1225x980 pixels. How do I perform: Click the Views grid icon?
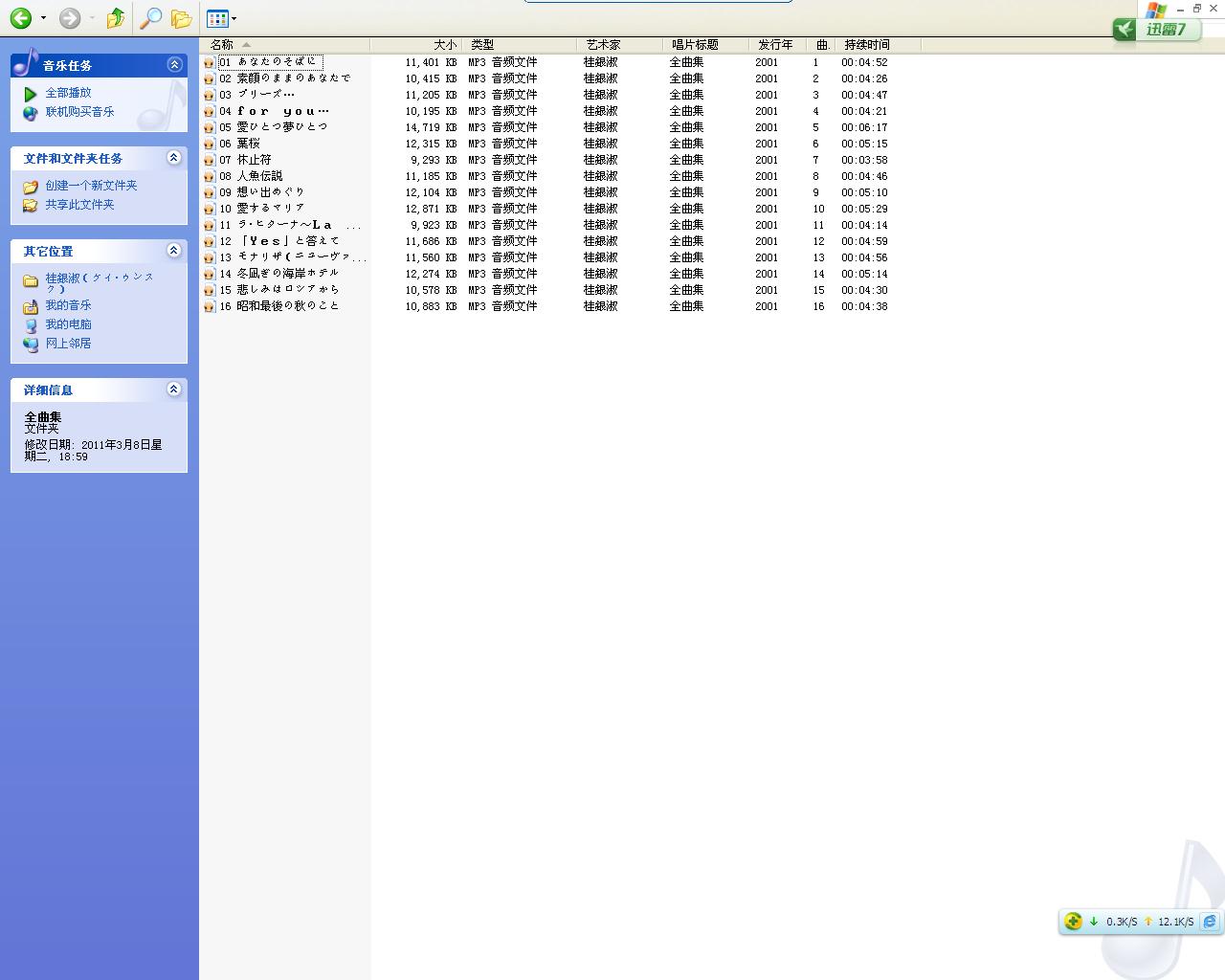click(x=217, y=18)
